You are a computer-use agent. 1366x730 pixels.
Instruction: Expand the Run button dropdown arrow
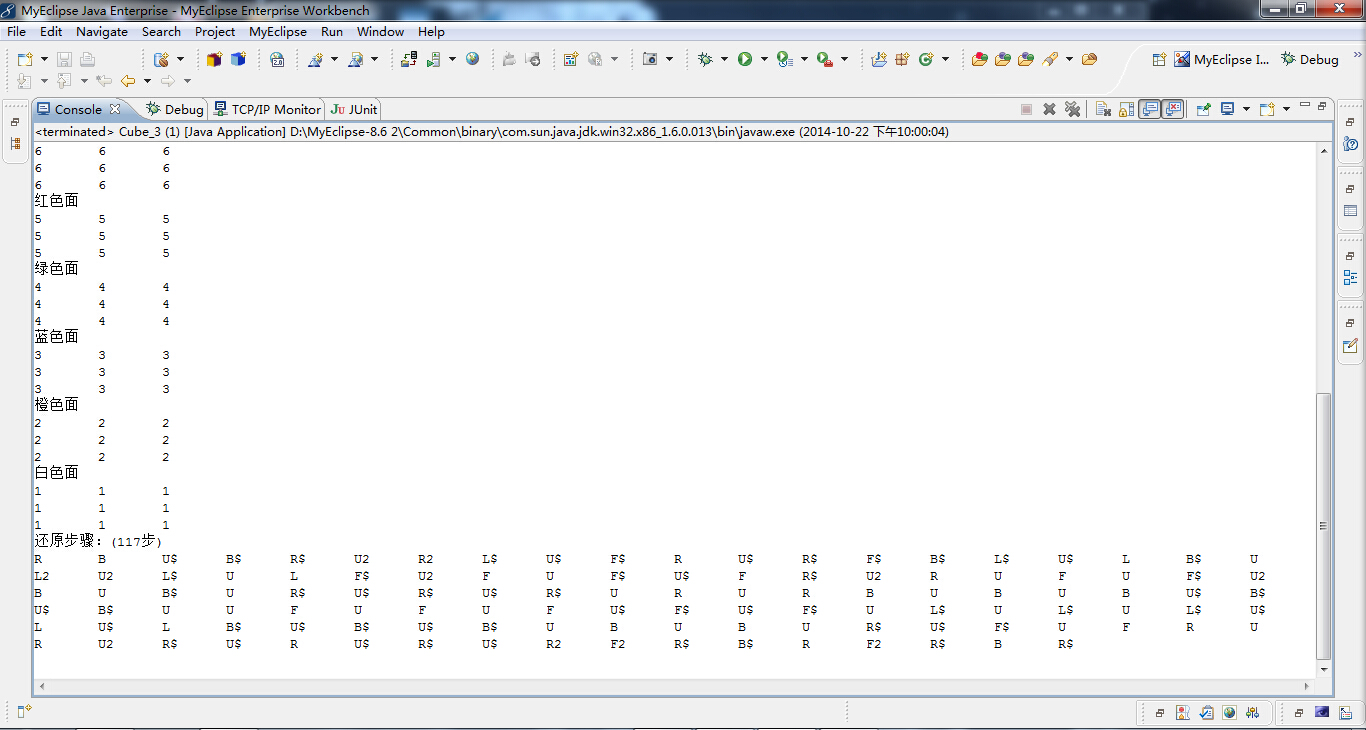click(764, 60)
